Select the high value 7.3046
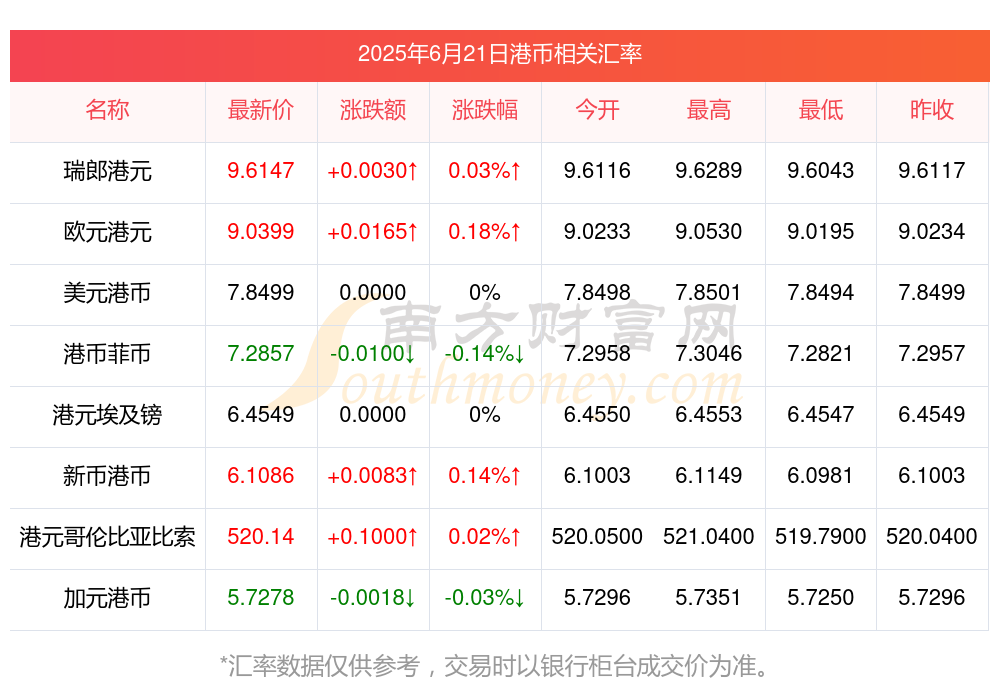1000x698 pixels. tap(709, 353)
